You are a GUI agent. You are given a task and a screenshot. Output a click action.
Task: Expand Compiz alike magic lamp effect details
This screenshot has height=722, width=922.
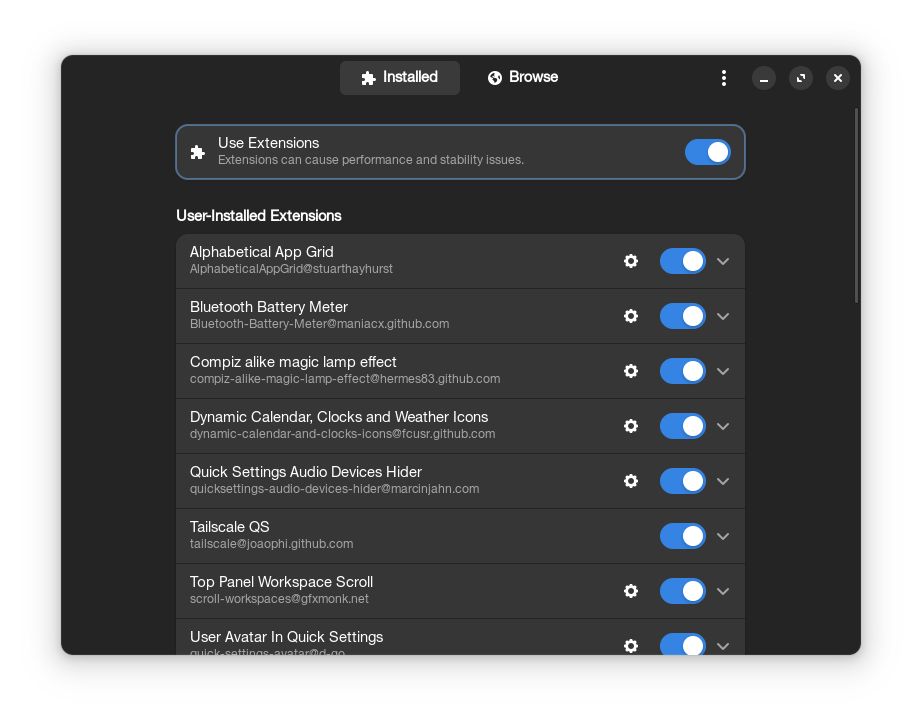(x=724, y=371)
